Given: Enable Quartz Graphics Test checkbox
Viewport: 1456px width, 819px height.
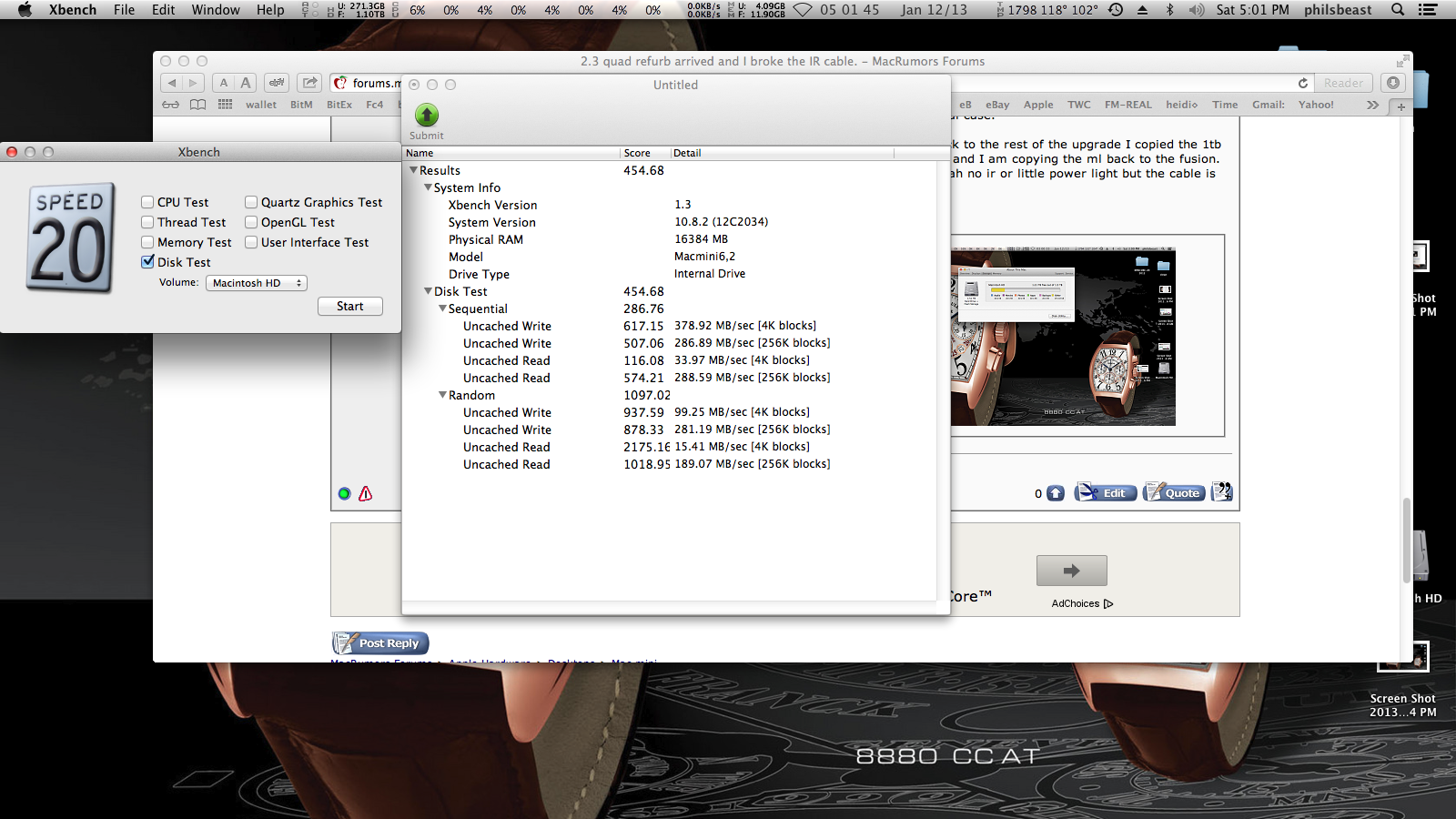Looking at the screenshot, I should pyautogui.click(x=251, y=202).
